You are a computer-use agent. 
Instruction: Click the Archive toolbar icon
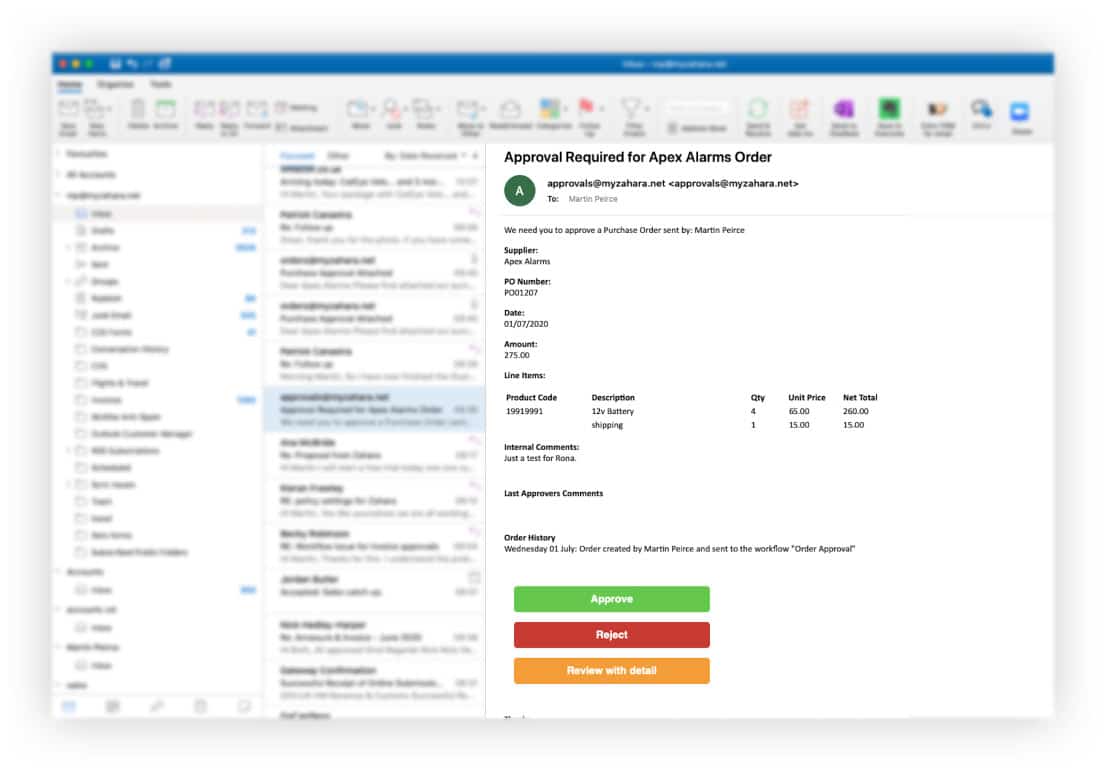(166, 114)
